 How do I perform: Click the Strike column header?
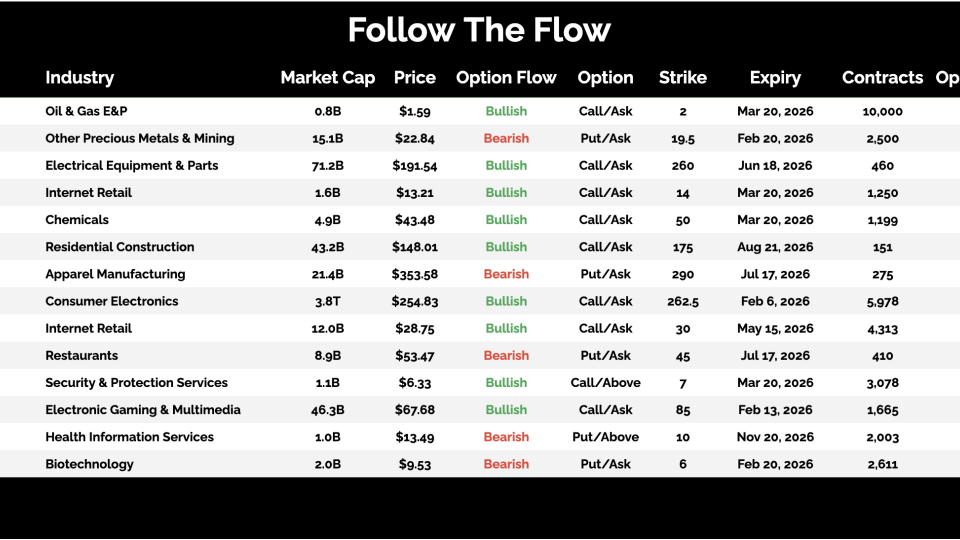683,78
